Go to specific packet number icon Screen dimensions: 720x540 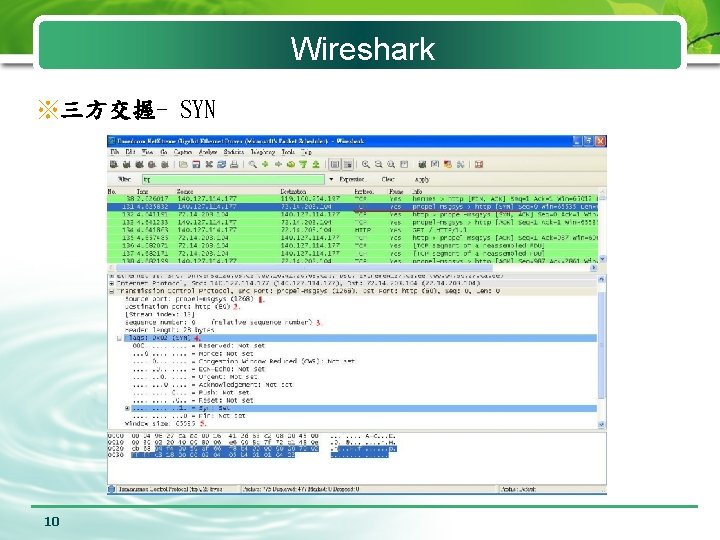[291, 164]
